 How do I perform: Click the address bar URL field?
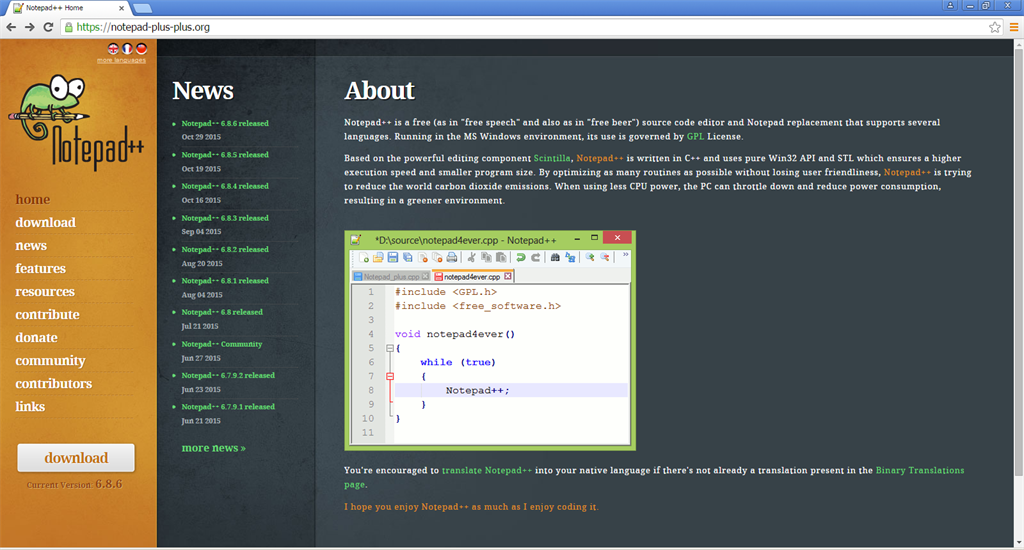[522, 27]
